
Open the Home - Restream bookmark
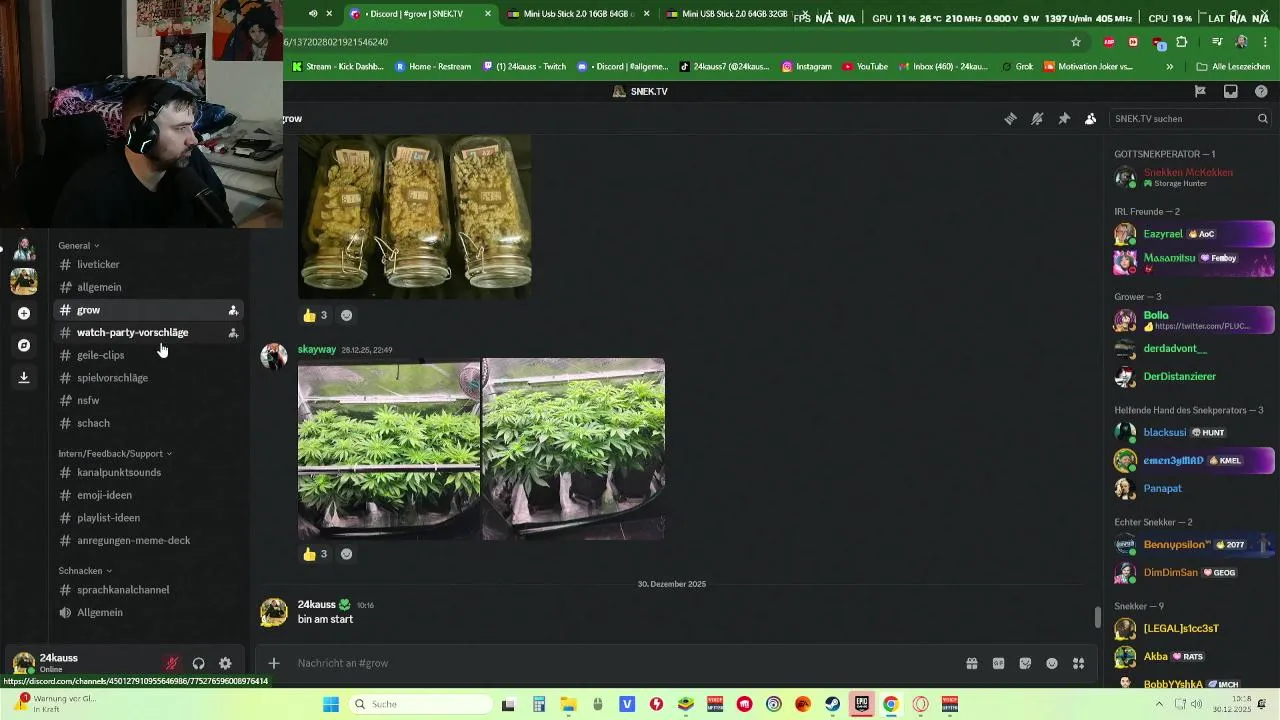click(x=433, y=67)
